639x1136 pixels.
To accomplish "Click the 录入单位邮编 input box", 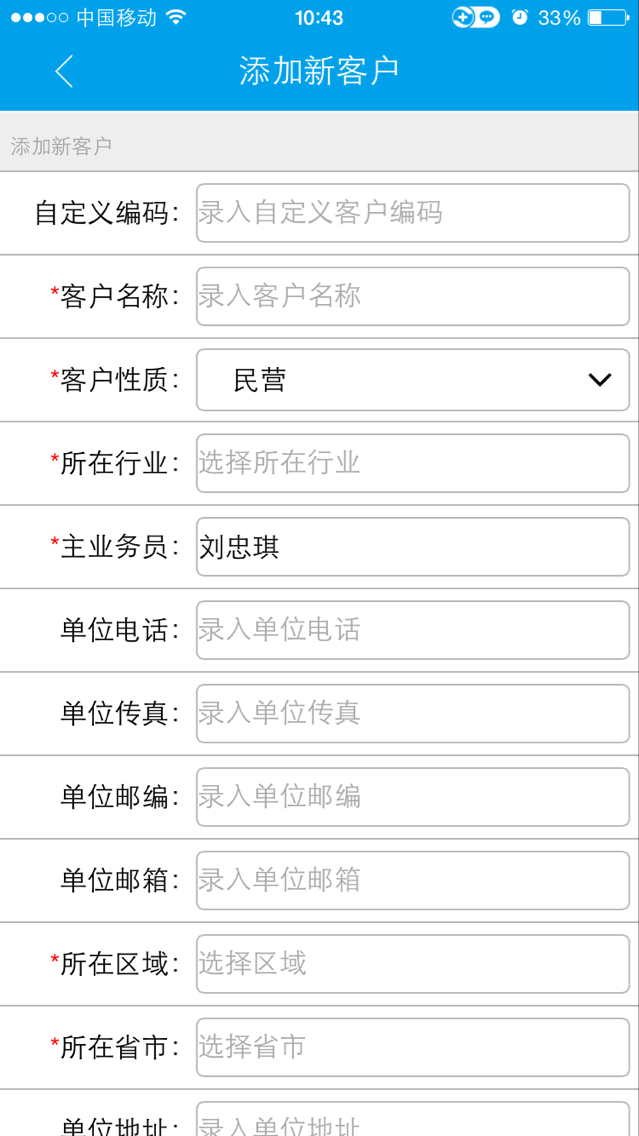I will pos(412,797).
